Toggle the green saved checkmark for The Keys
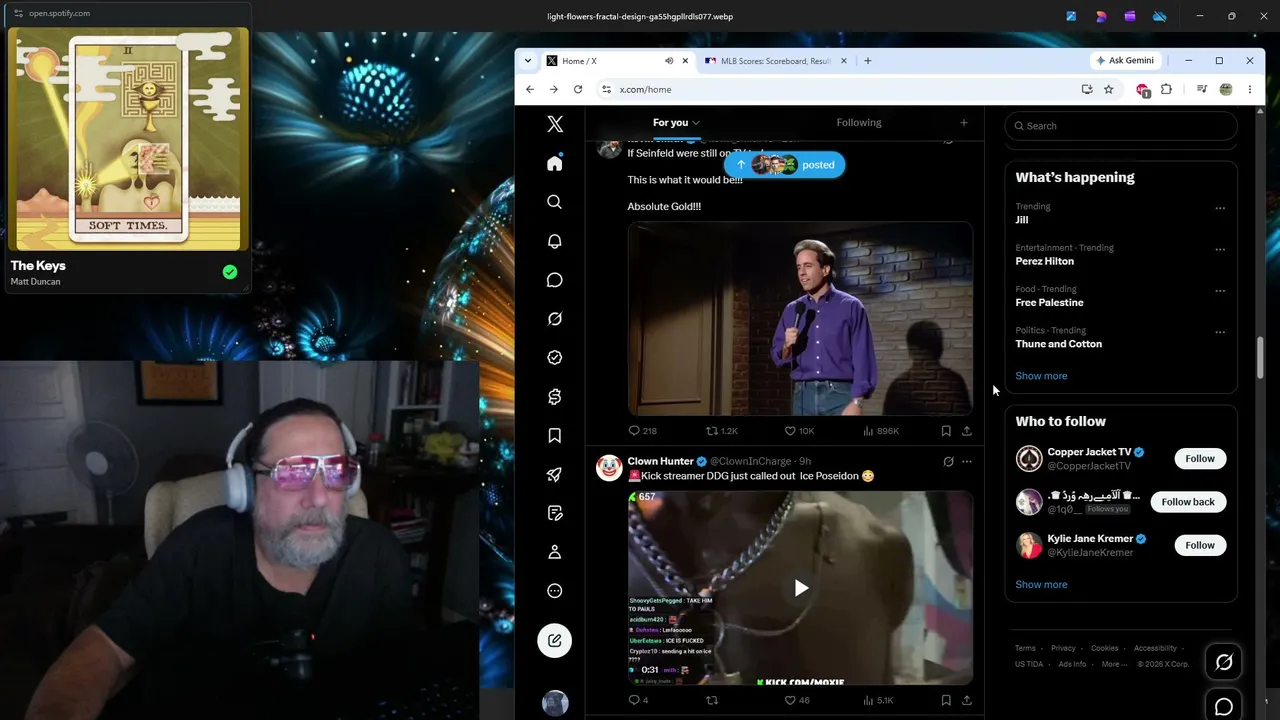 pyautogui.click(x=230, y=272)
